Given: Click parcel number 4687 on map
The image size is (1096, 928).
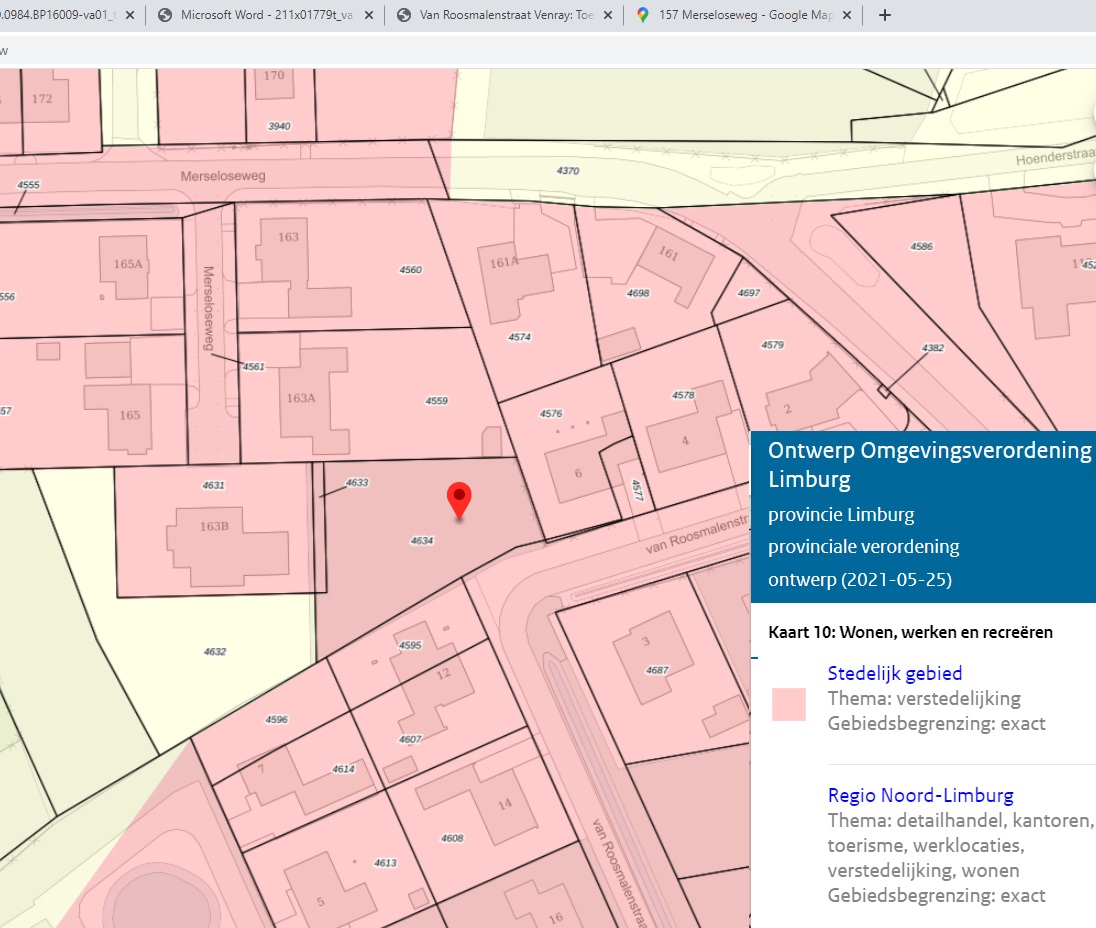Looking at the screenshot, I should click(x=657, y=670).
